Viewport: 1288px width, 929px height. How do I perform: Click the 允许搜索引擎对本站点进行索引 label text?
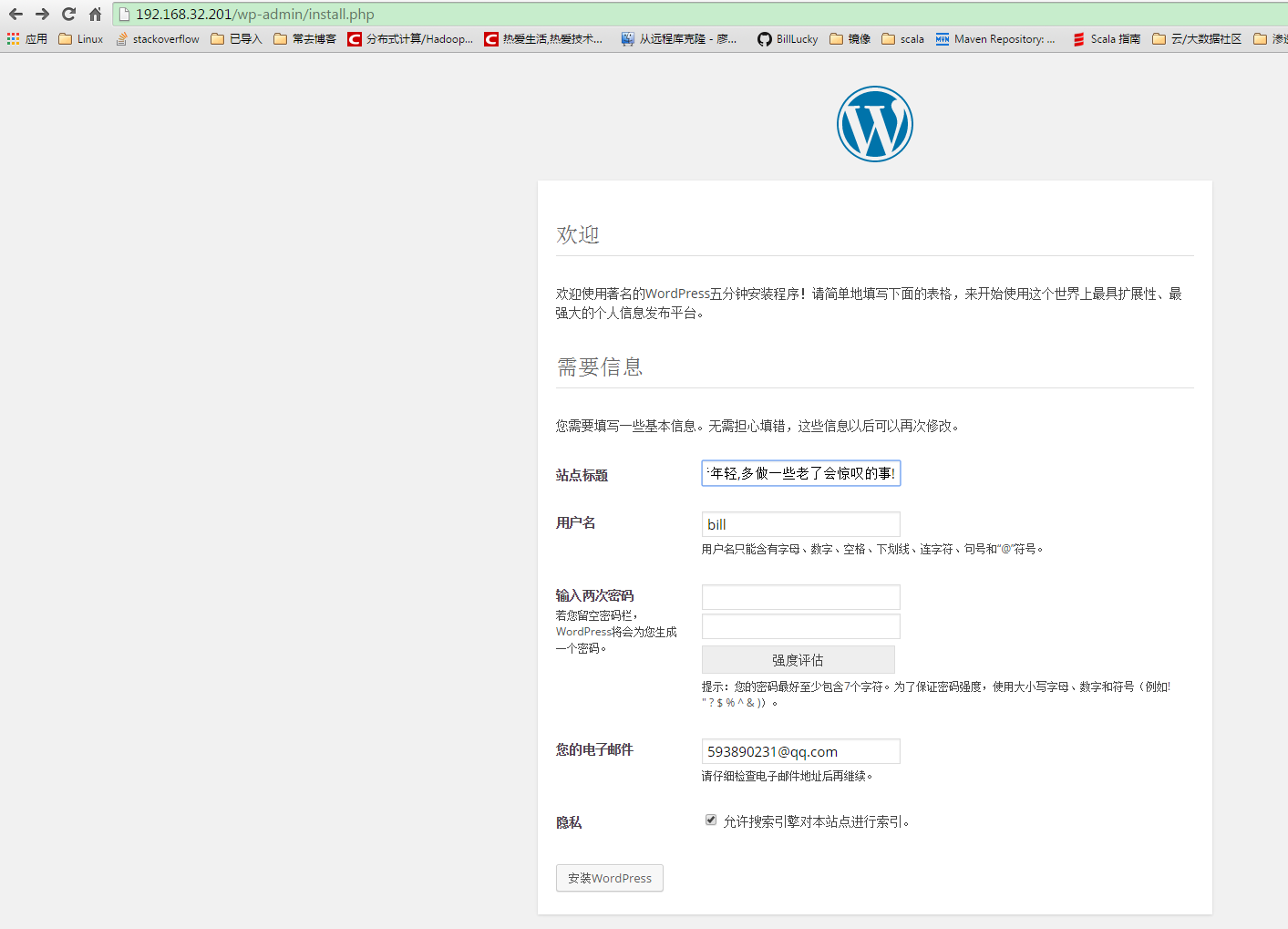pyautogui.click(x=817, y=821)
